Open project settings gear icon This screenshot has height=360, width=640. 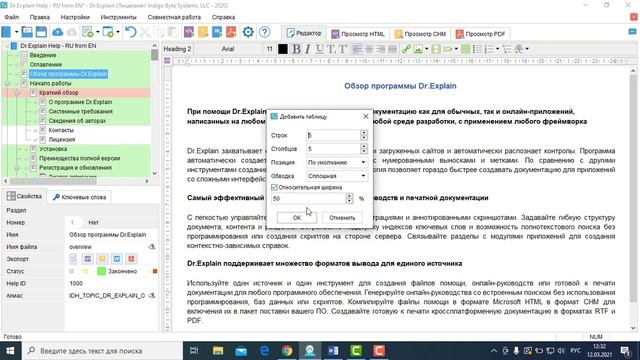pos(248,32)
